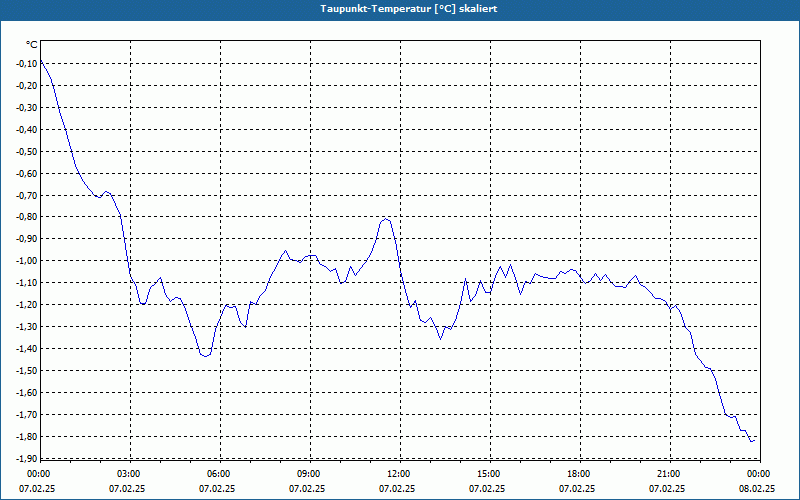
Task: Pick the -0,60 y-axis tick label
Action: (x=27, y=173)
